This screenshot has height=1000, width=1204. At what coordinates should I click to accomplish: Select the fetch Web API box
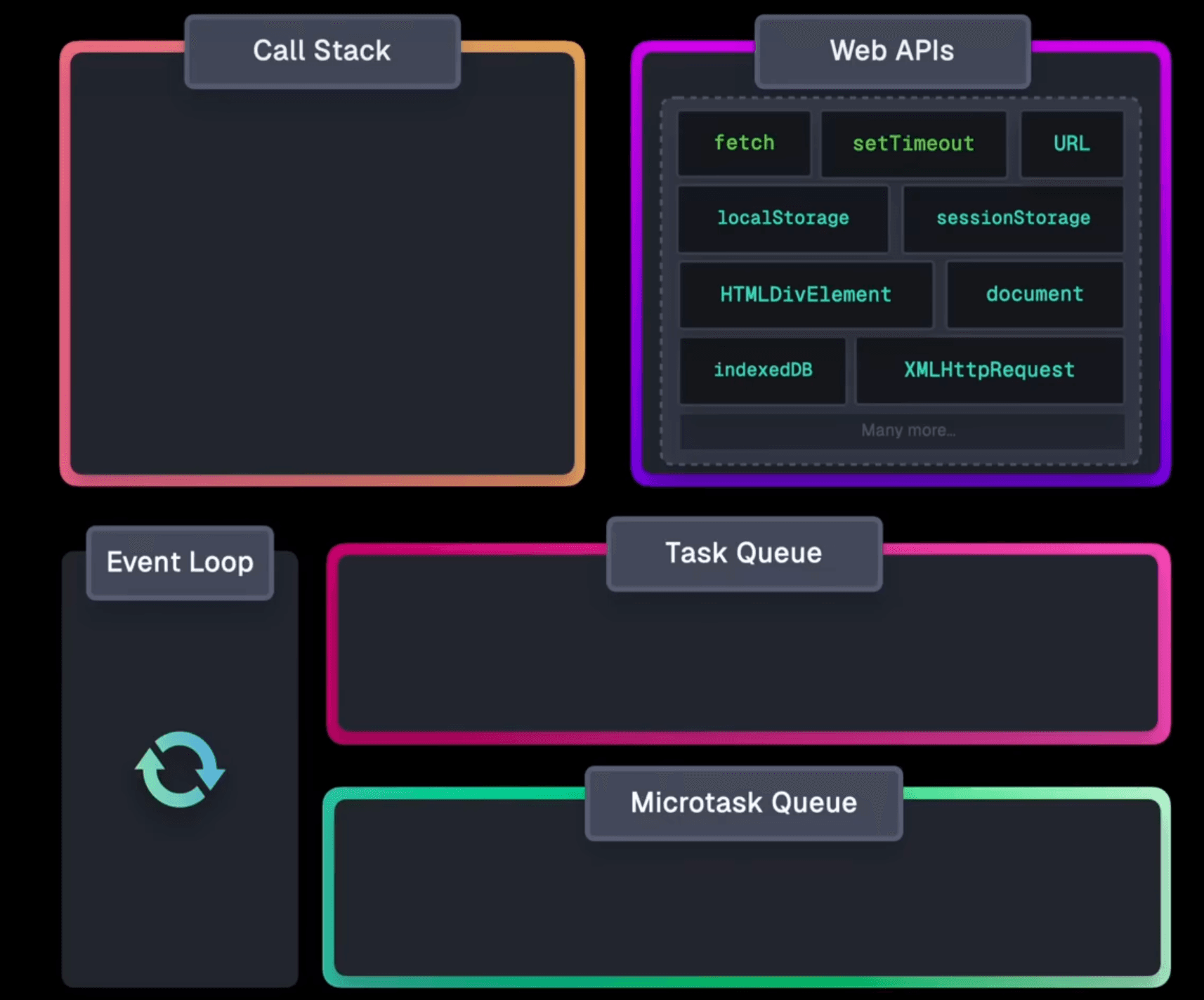tap(744, 143)
